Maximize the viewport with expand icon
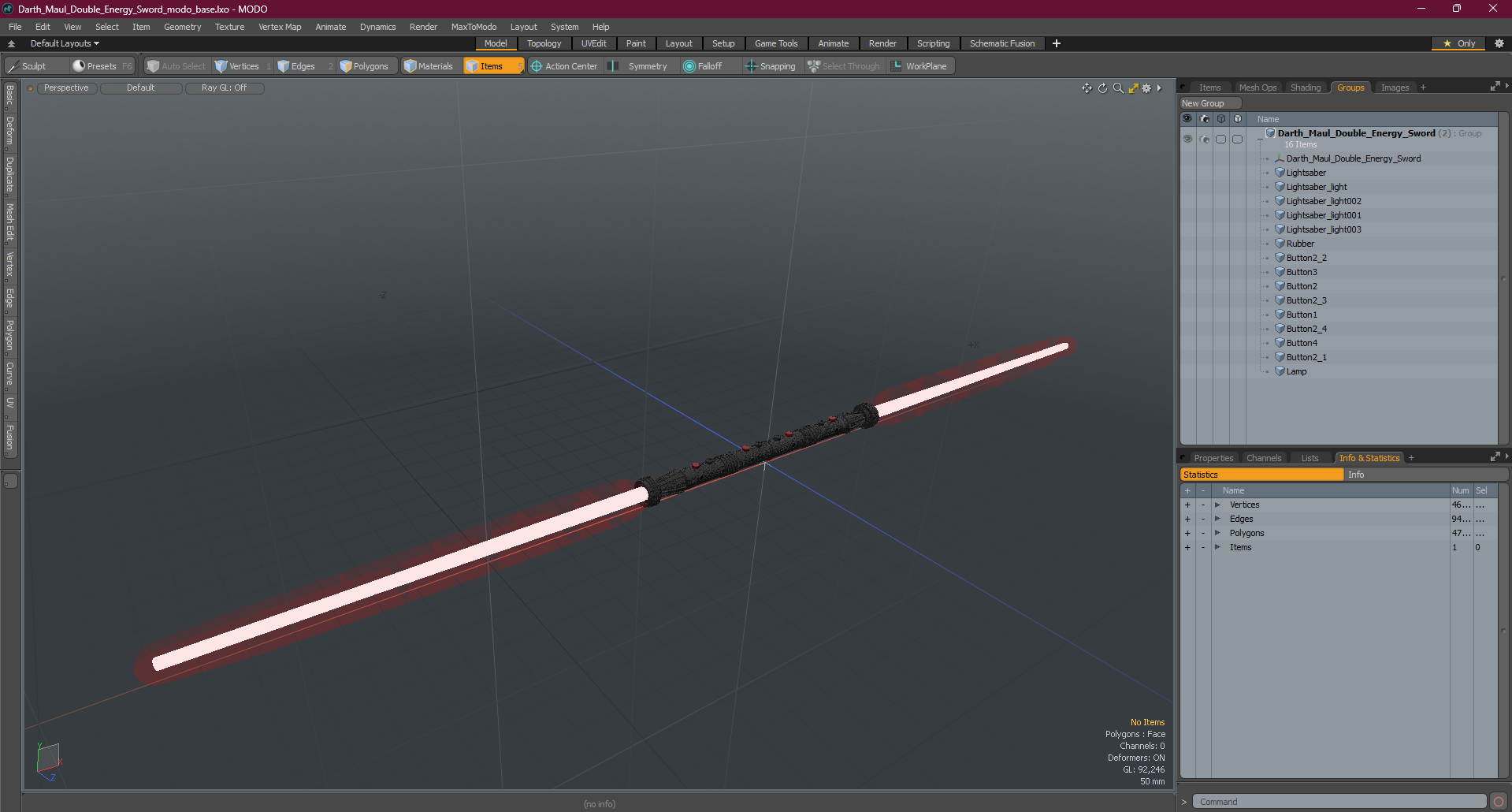The width and height of the screenshot is (1512, 812). 1133,88
